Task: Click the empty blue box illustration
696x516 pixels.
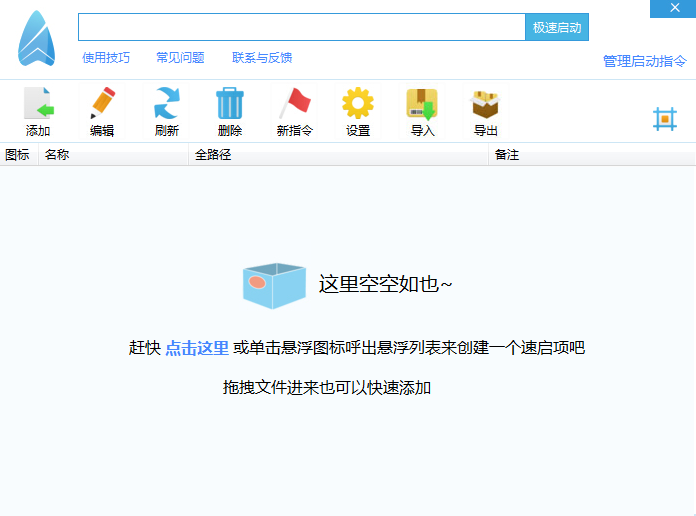Action: [x=274, y=286]
